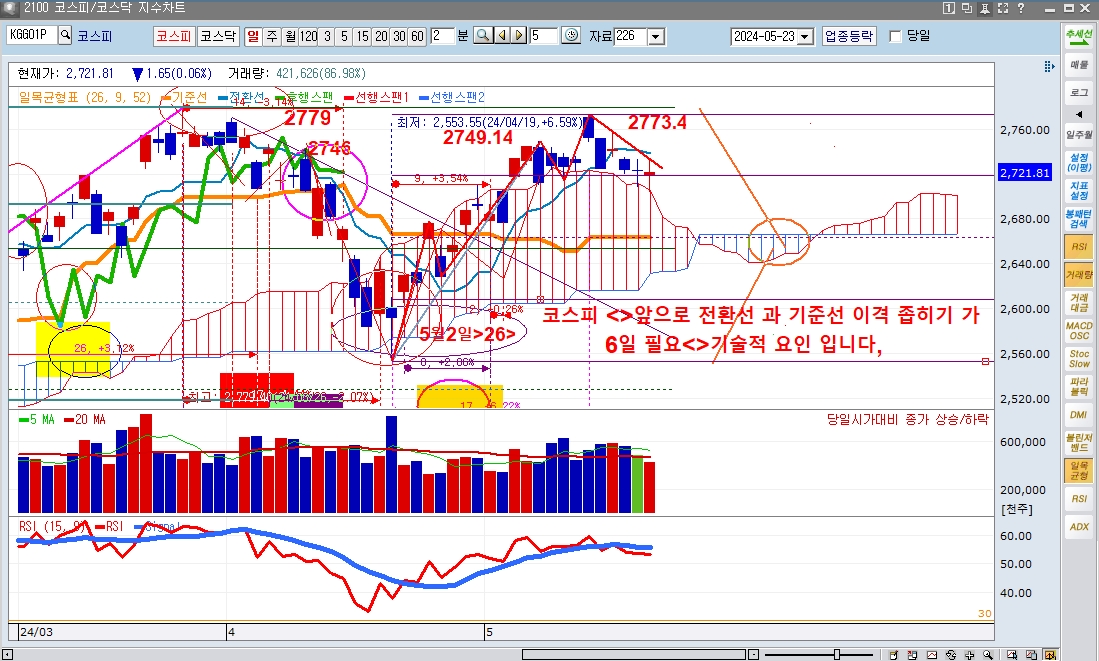Switch to 월 monthly period tab
Viewport: 1099px width, 661px height.
(x=289, y=36)
